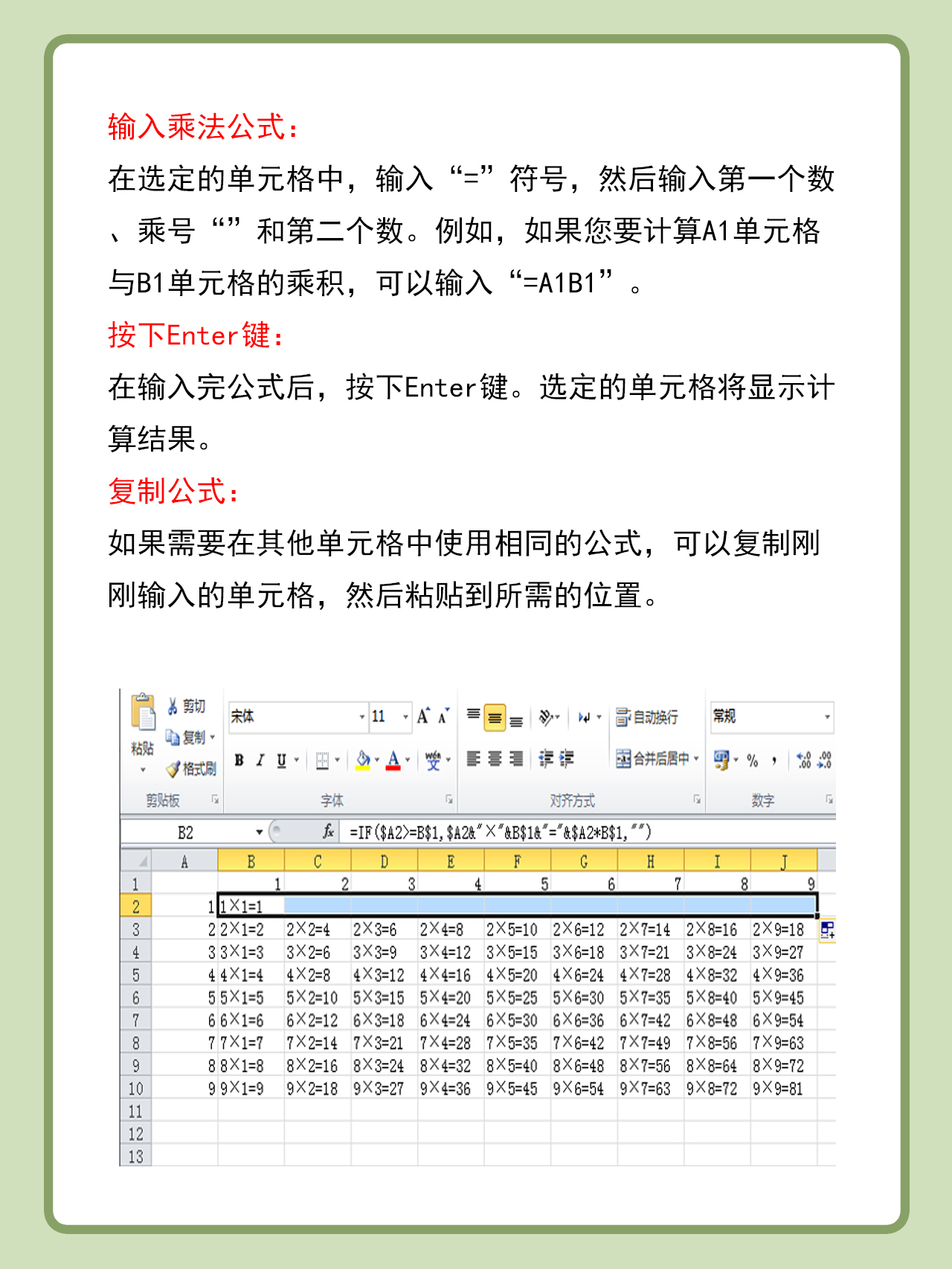Center text horizontally in the cell
This screenshot has height=1269, width=952.
[495, 759]
